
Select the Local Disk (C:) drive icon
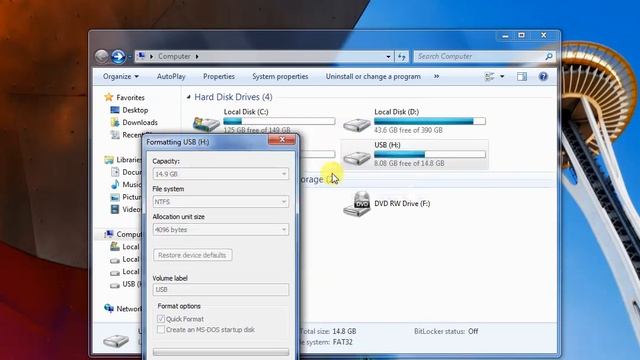pyautogui.click(x=206, y=124)
